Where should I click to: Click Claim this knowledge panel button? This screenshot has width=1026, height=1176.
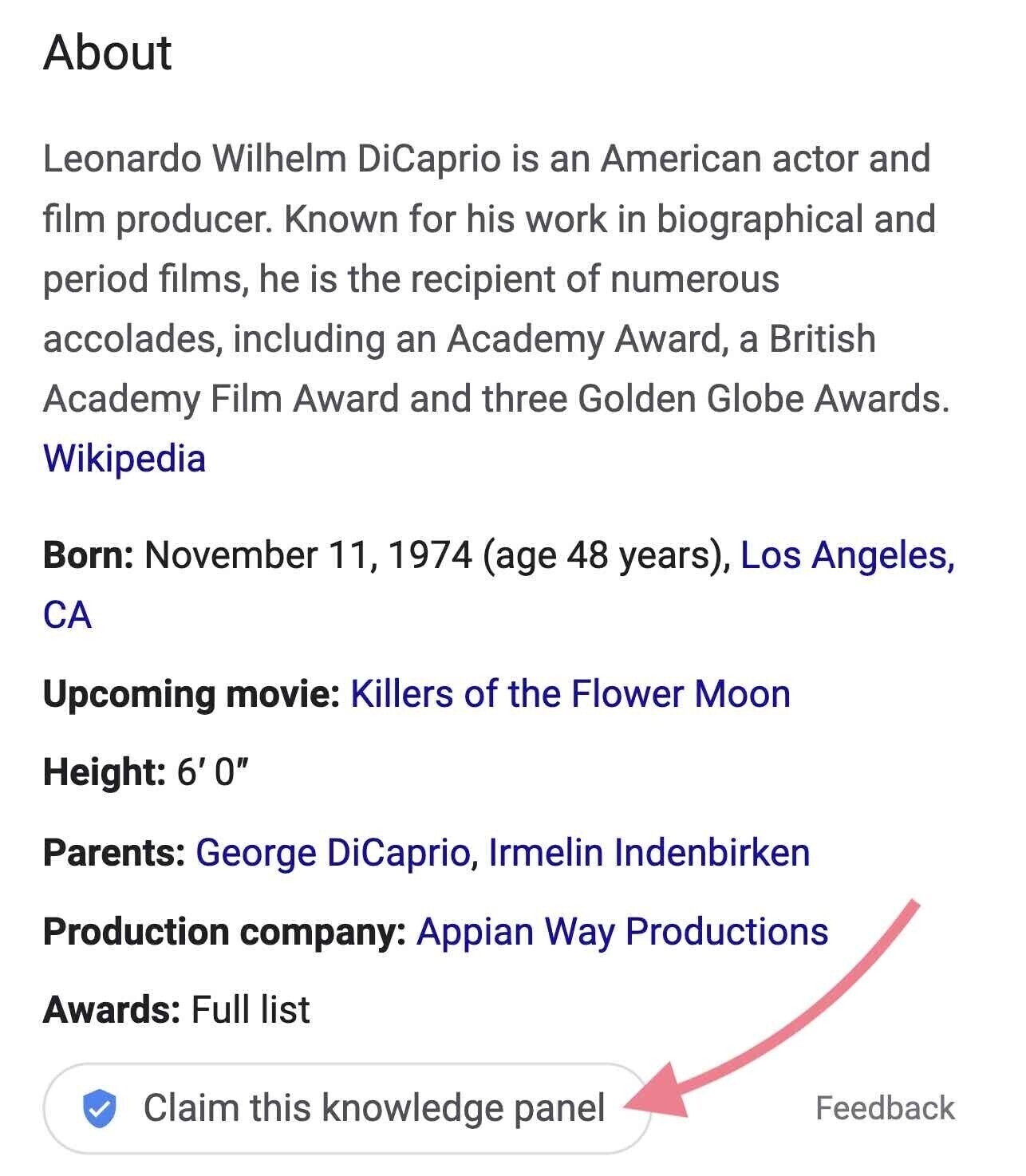coord(376,1106)
